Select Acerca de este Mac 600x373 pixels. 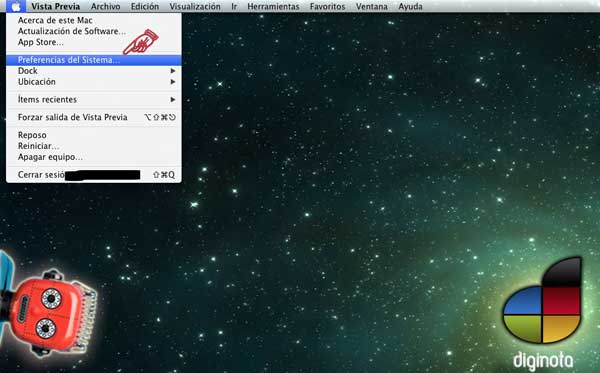click(94, 20)
